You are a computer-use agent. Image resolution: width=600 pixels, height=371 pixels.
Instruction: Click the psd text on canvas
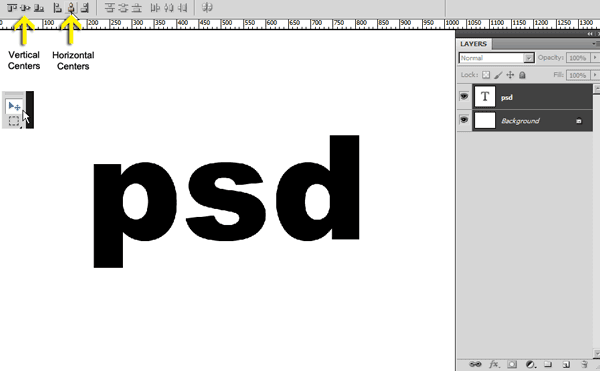(227, 202)
